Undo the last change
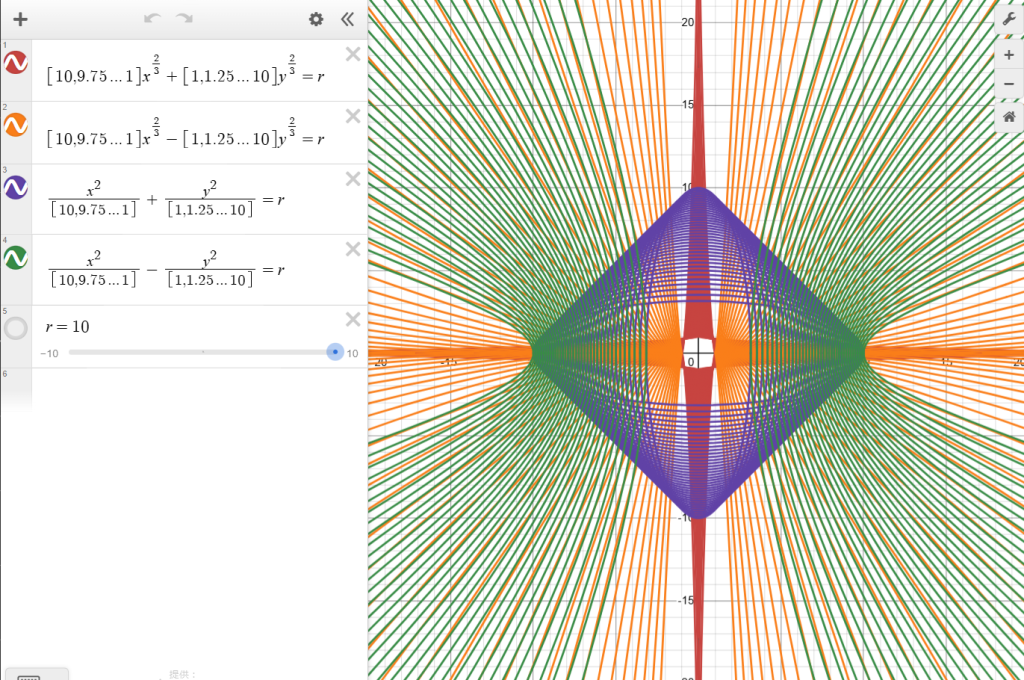 pyautogui.click(x=152, y=19)
